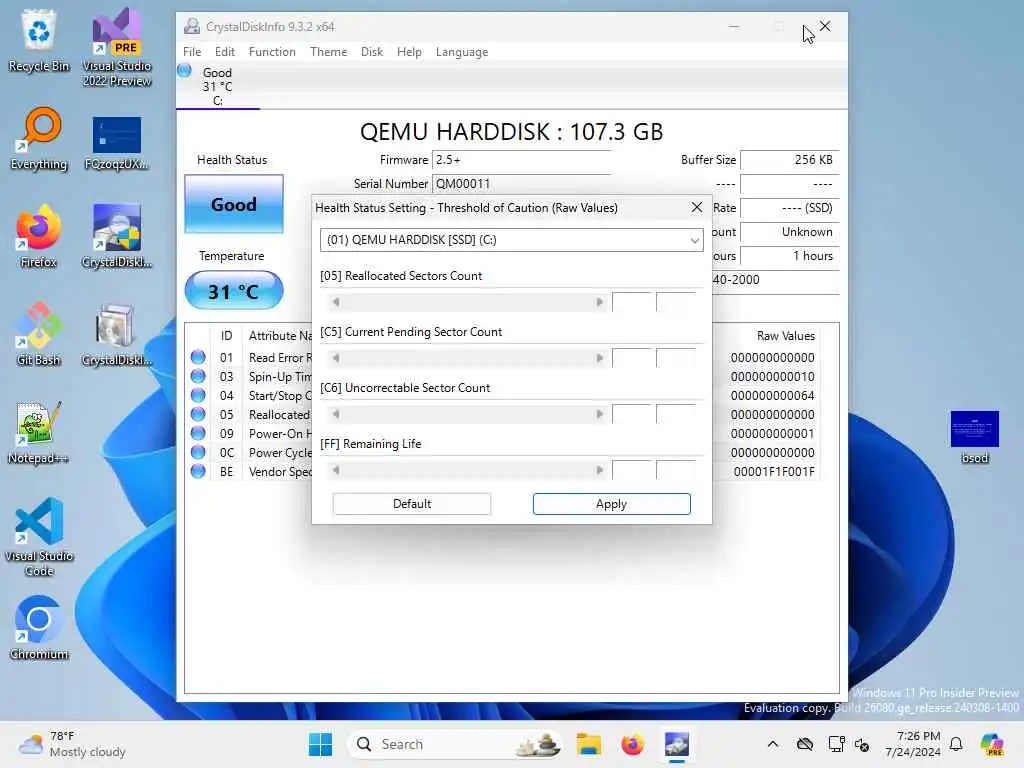Click the Buffer Size field 256 KB
The width and height of the screenshot is (1024, 768).
click(790, 159)
